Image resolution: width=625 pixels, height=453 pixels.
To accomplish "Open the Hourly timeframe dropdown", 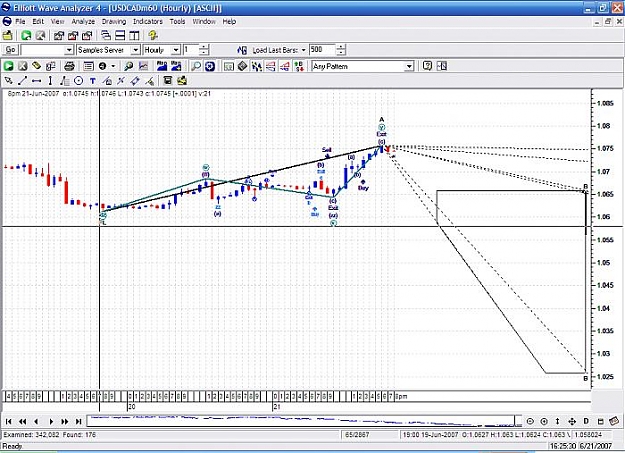I will point(176,50).
